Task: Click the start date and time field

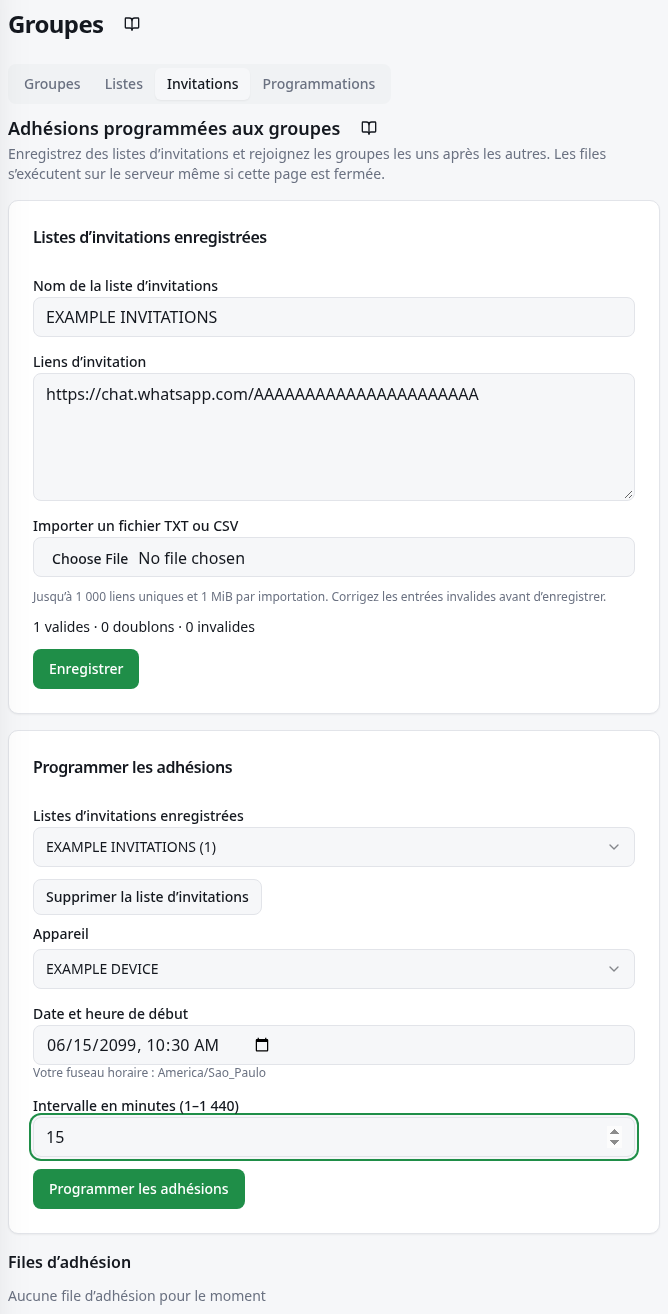Action: 334,1045
